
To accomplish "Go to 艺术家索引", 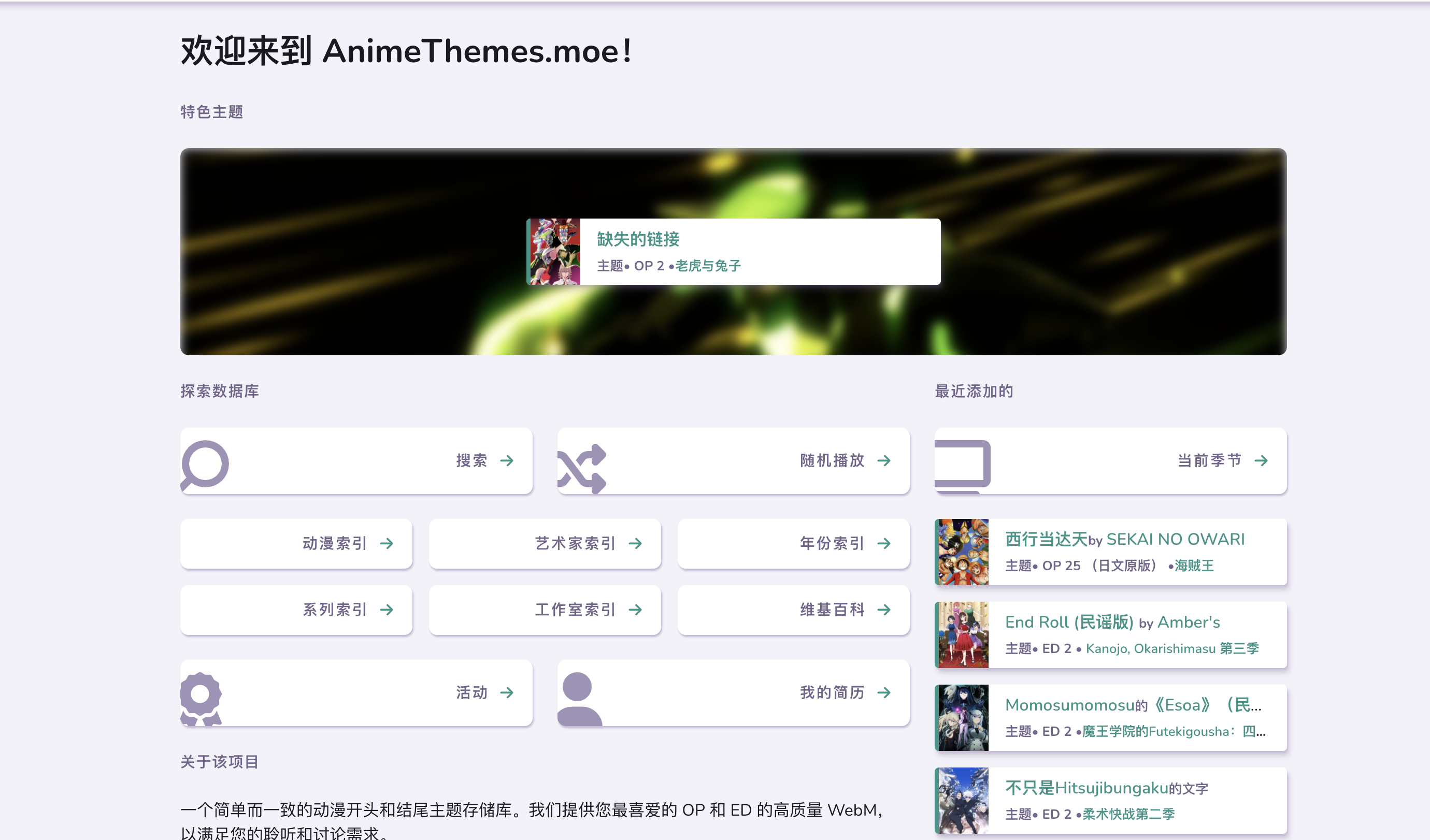I will tap(545, 543).
